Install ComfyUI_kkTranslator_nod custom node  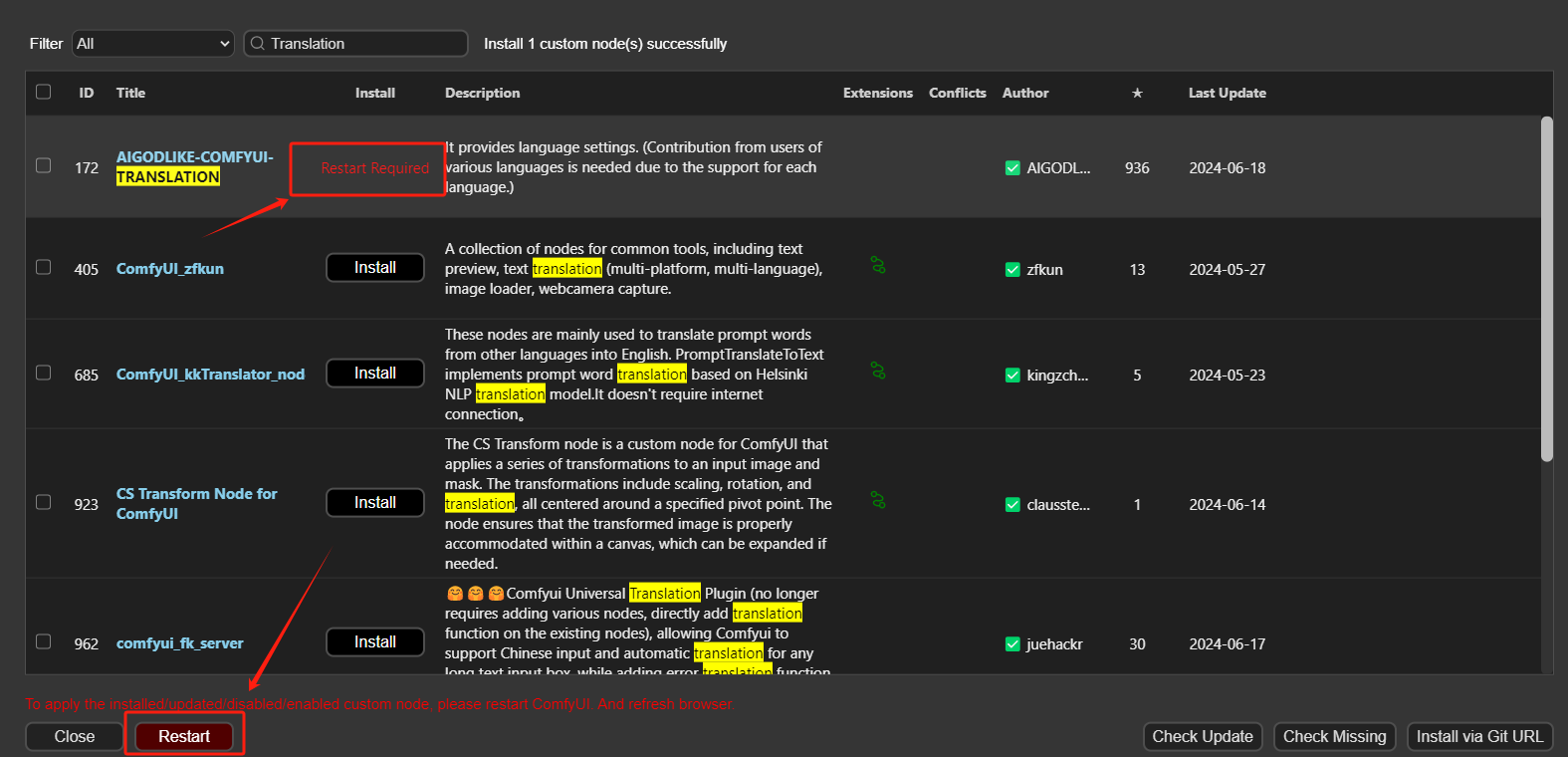tap(375, 374)
